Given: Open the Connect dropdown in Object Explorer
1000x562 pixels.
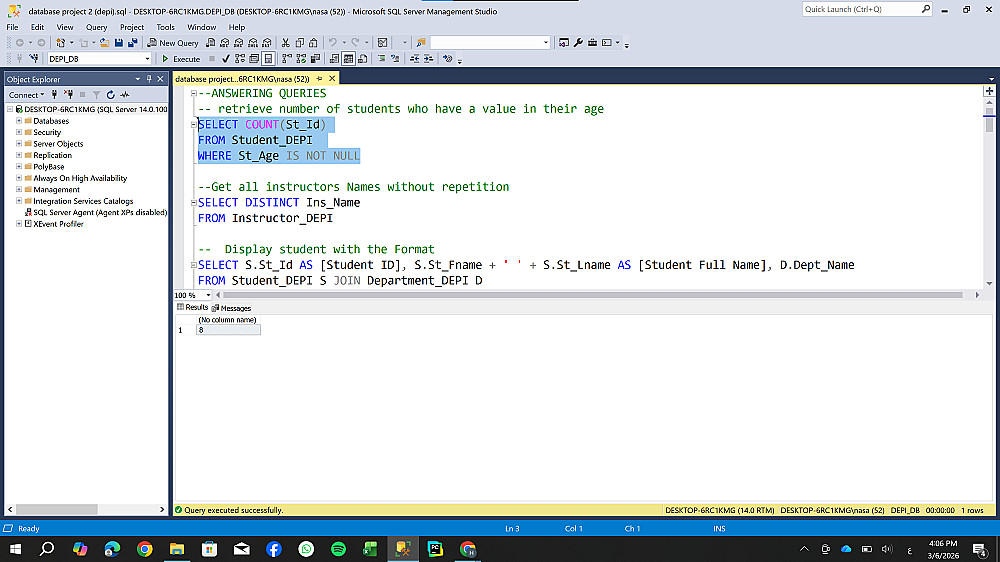Looking at the screenshot, I should click(26, 95).
